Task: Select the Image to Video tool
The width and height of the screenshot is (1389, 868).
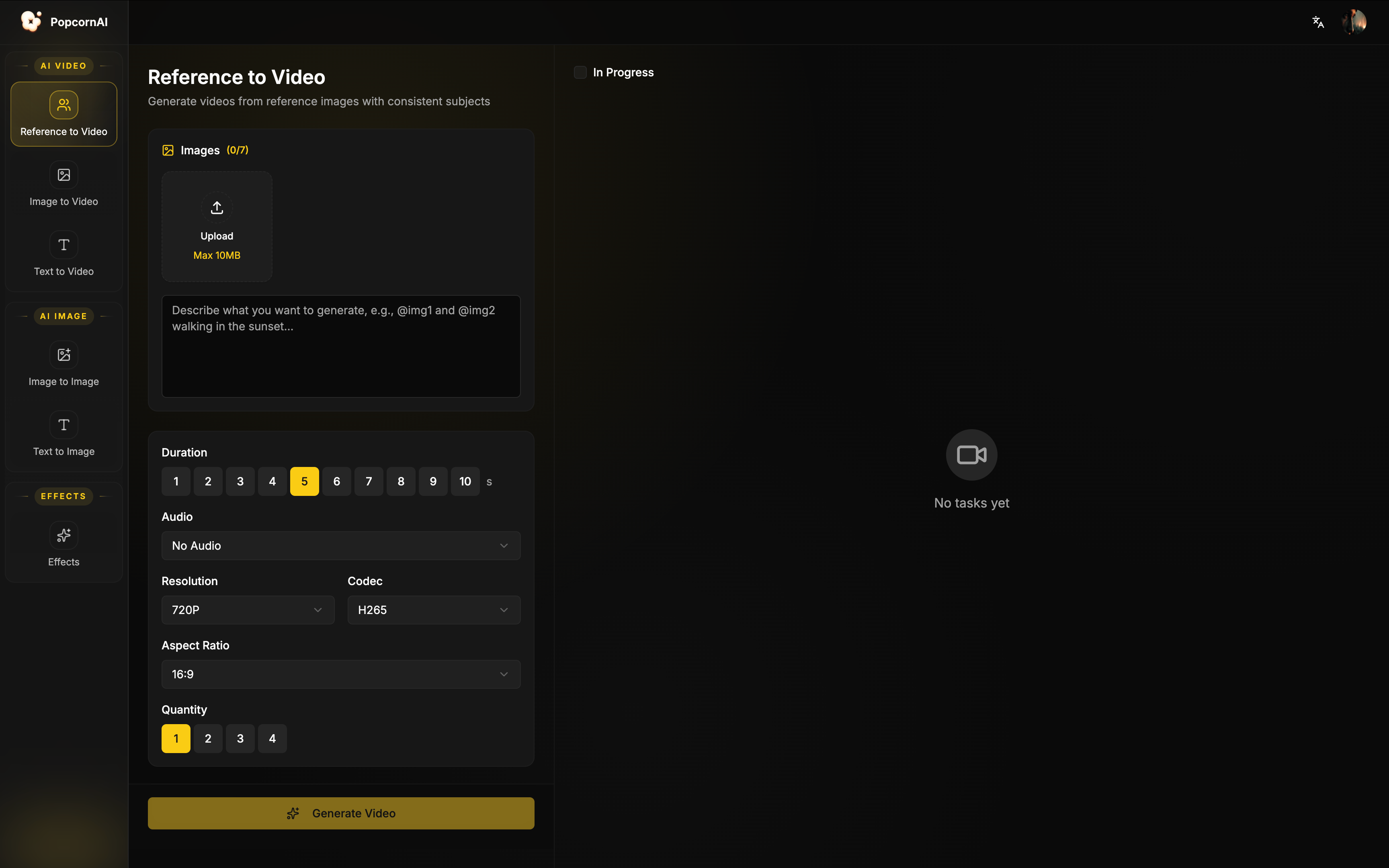Action: point(63,185)
